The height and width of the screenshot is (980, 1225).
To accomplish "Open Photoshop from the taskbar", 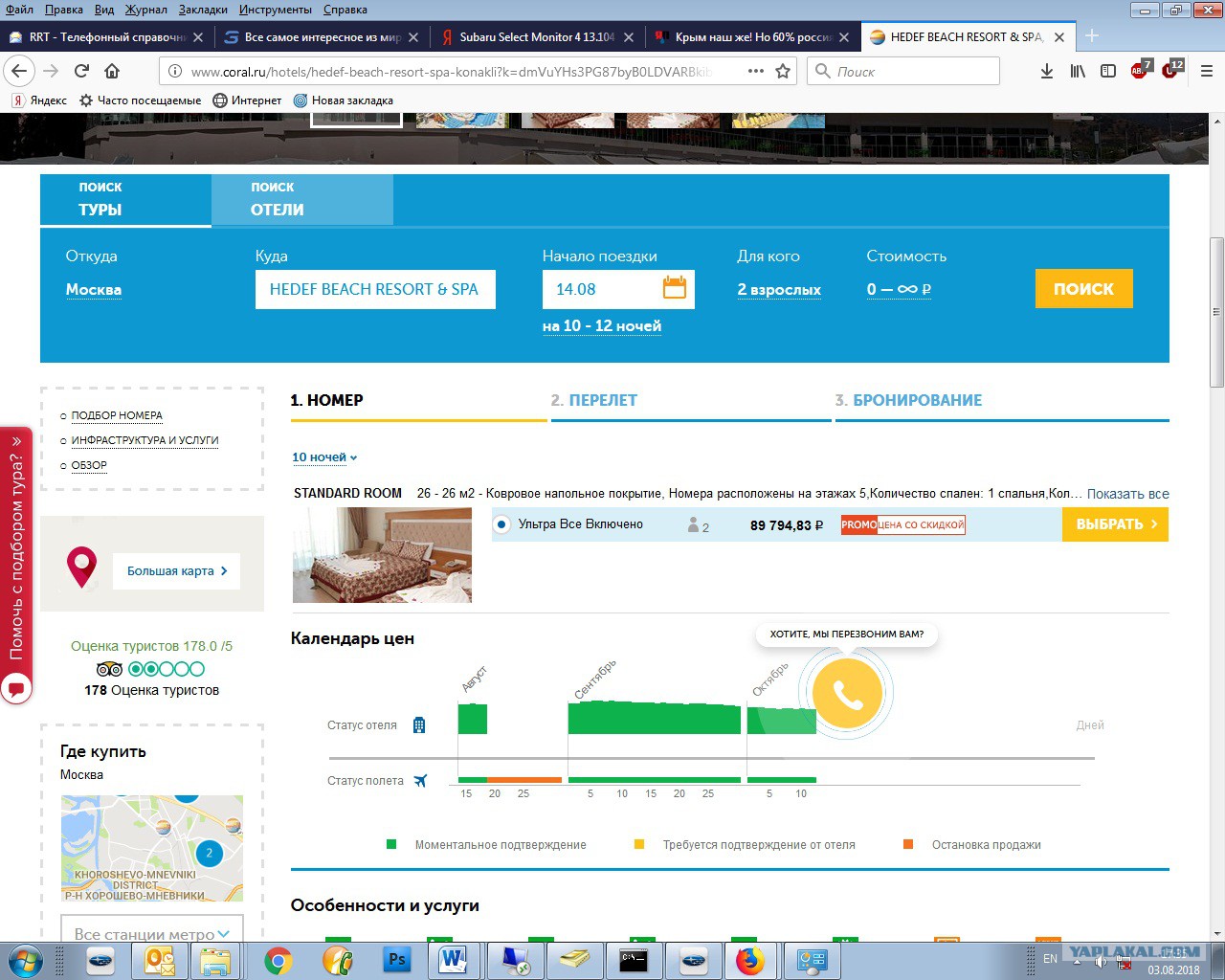I will pyautogui.click(x=396, y=960).
